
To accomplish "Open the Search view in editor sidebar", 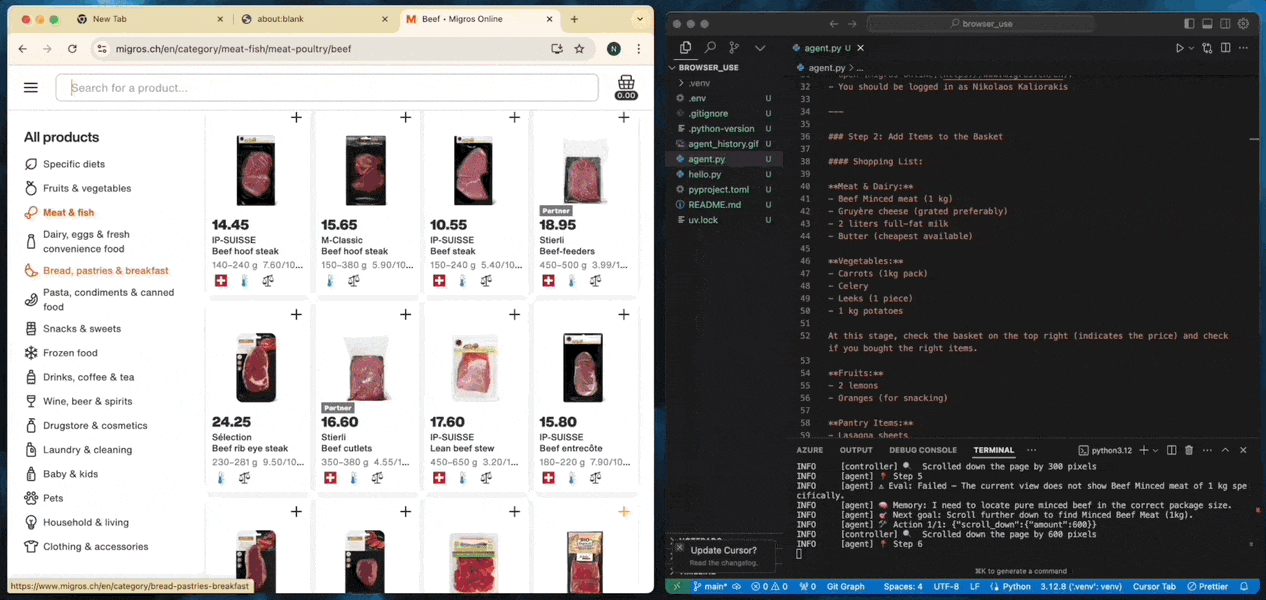I will (710, 48).
